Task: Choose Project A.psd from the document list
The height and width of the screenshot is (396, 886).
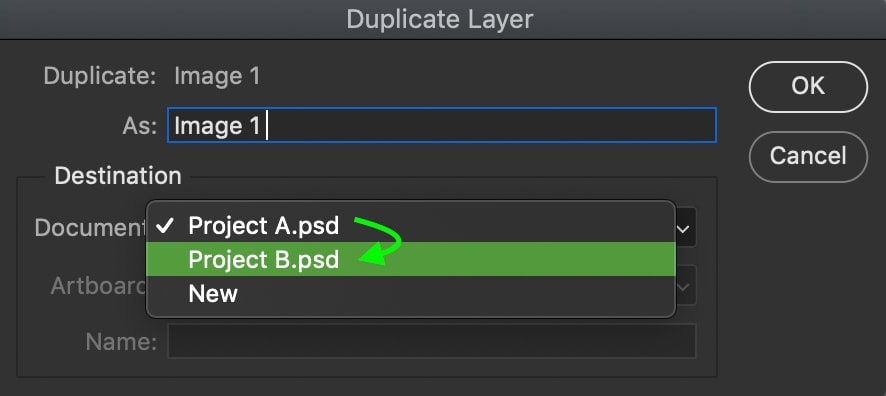Action: [x=411, y=226]
